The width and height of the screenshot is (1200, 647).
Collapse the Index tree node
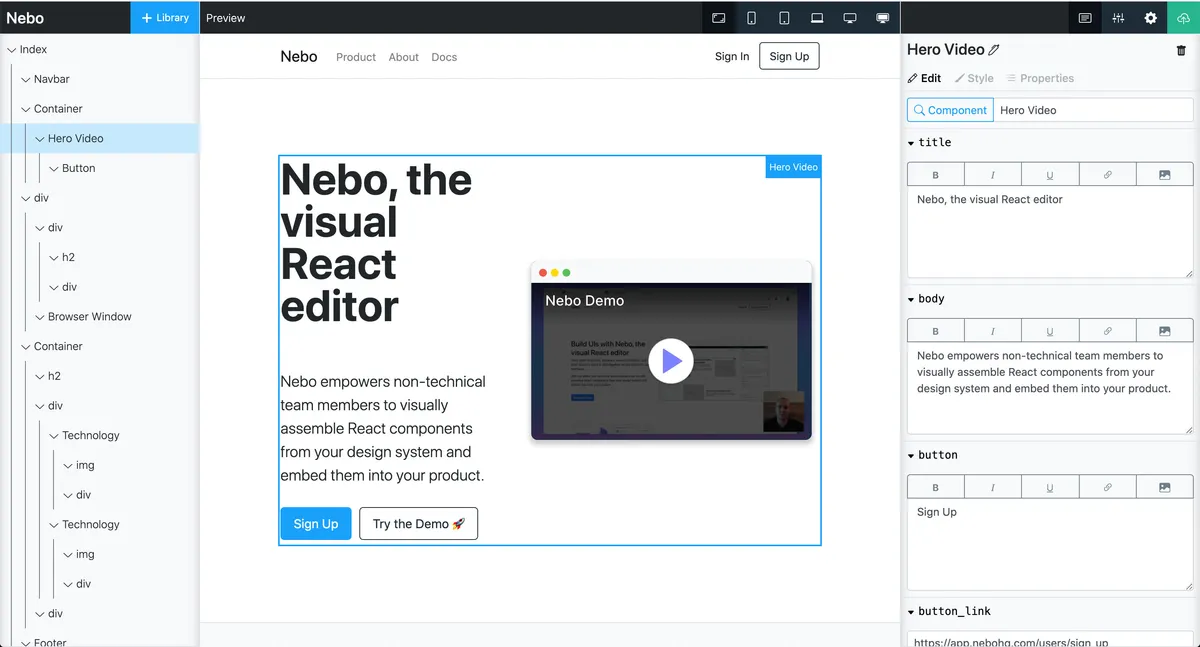[11, 49]
